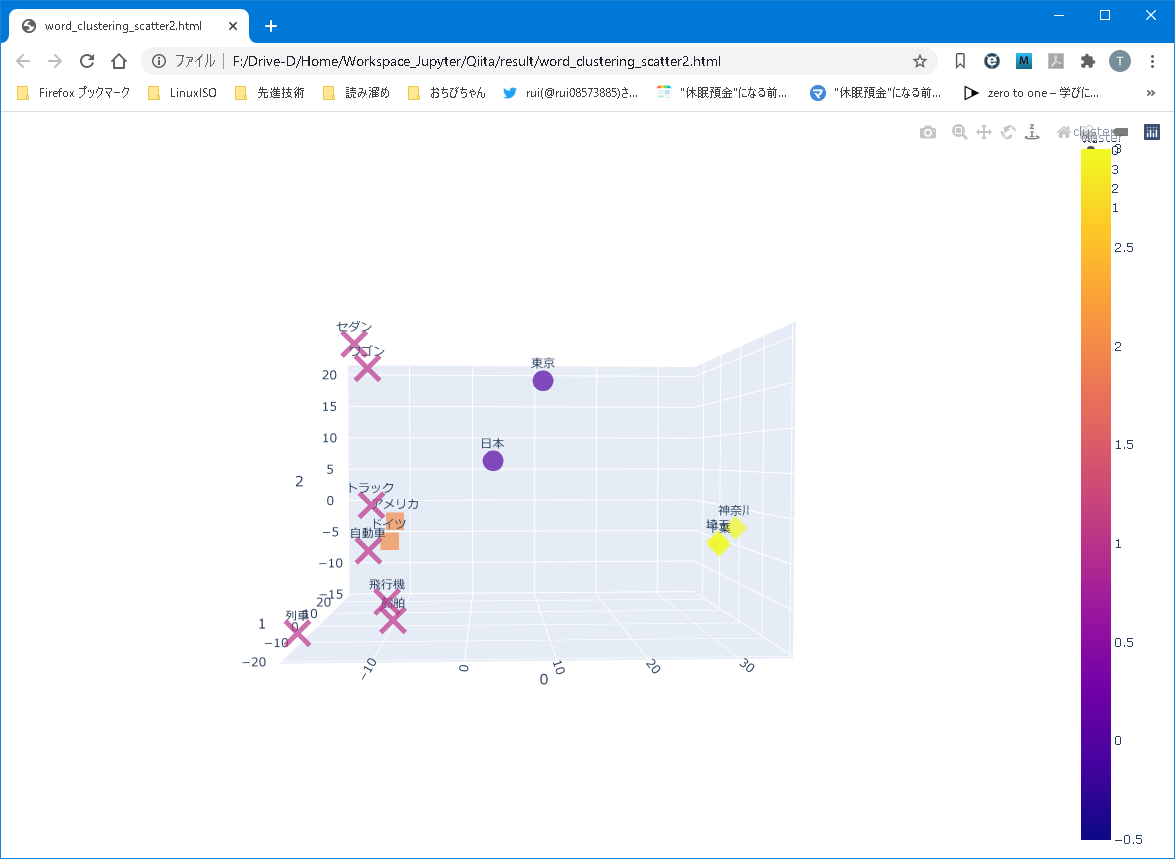The height and width of the screenshot is (859, 1175).
Task: Go back in browser history
Action: point(23,61)
